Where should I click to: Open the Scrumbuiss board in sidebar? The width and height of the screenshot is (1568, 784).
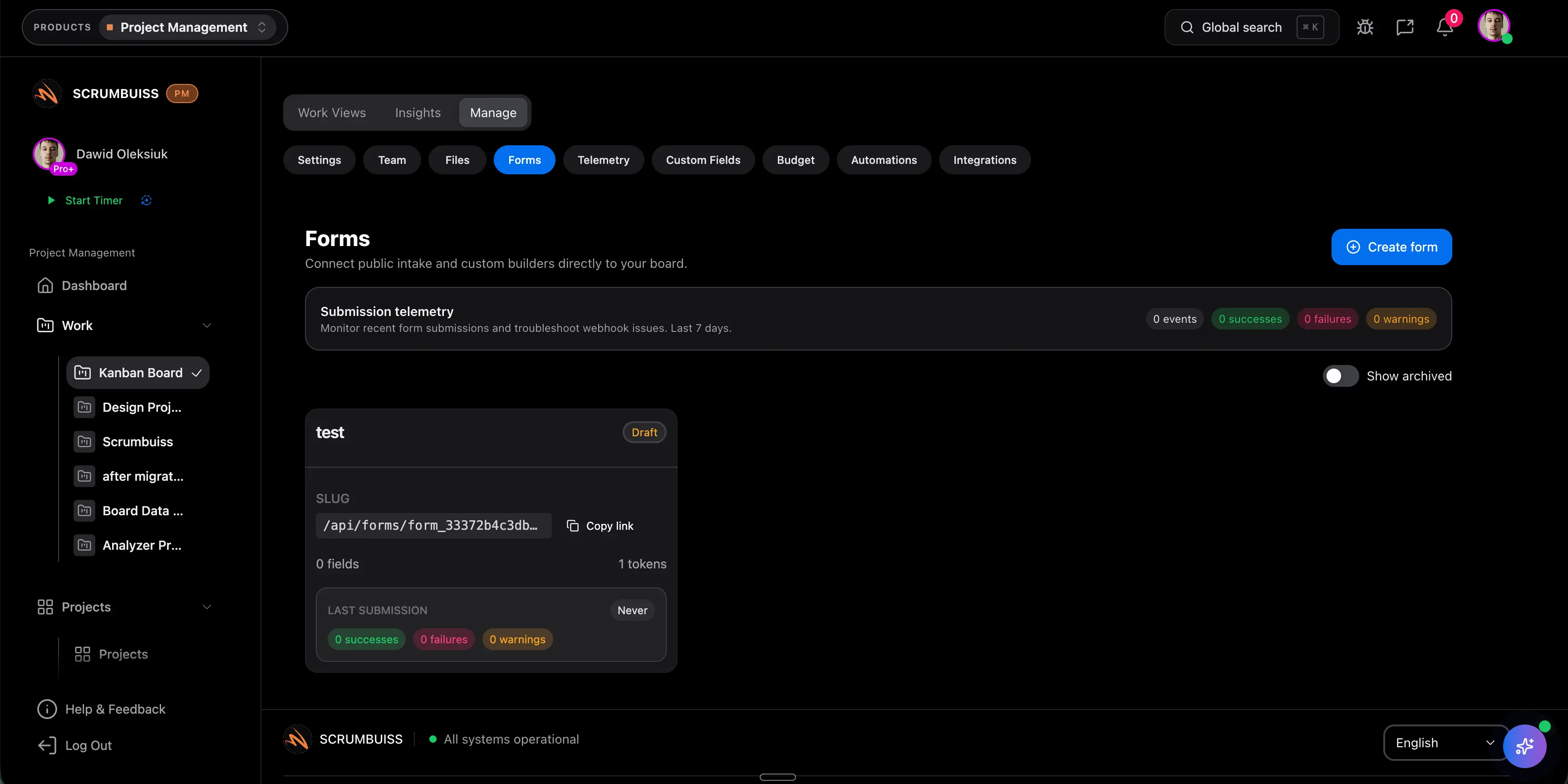138,442
